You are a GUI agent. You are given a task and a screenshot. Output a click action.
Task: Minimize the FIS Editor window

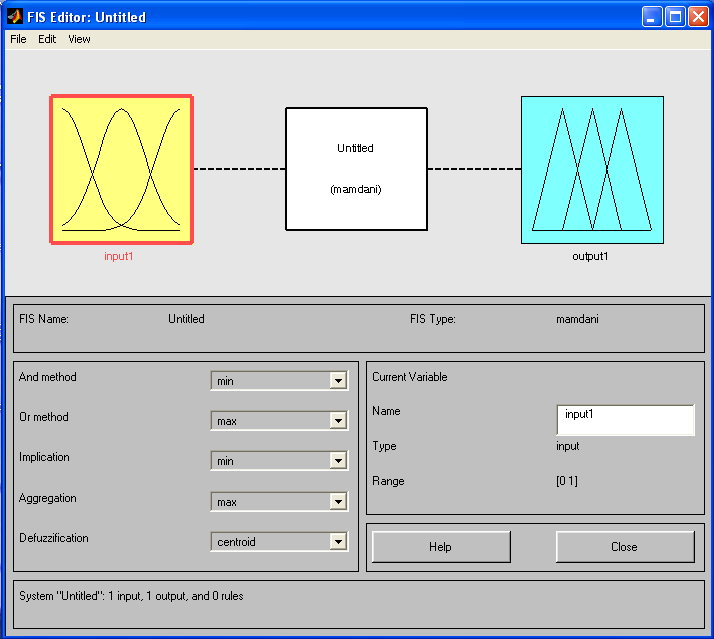tap(652, 17)
